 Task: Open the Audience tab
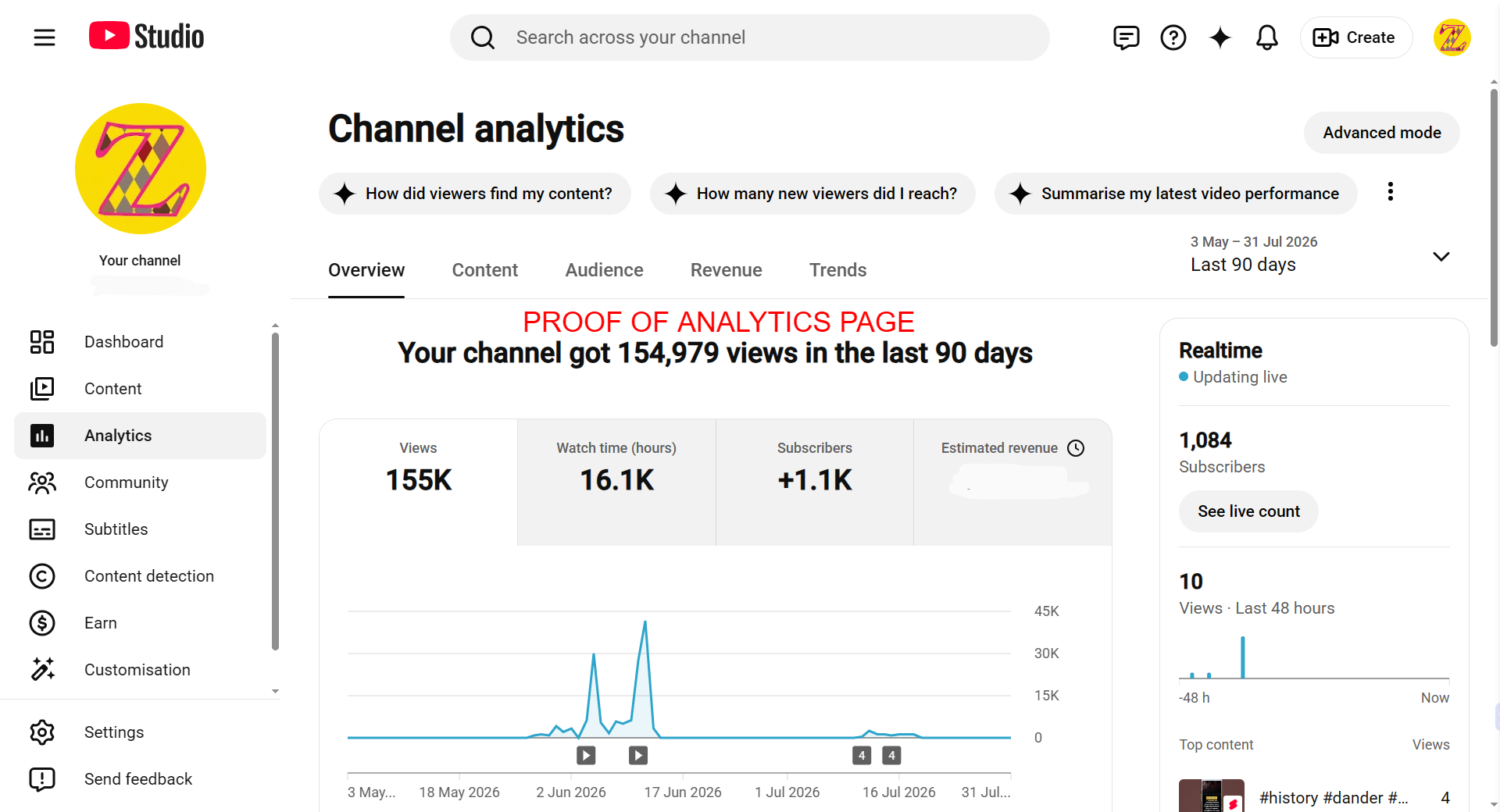pyautogui.click(x=605, y=270)
